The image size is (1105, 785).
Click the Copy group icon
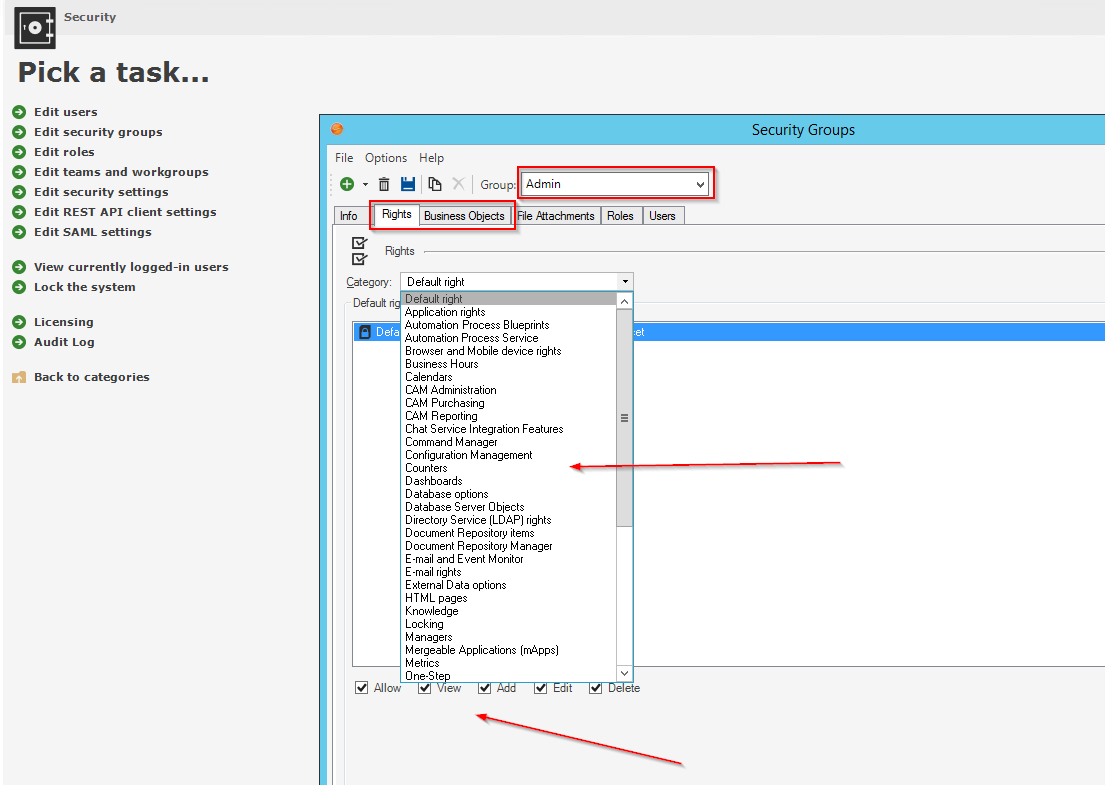435,184
